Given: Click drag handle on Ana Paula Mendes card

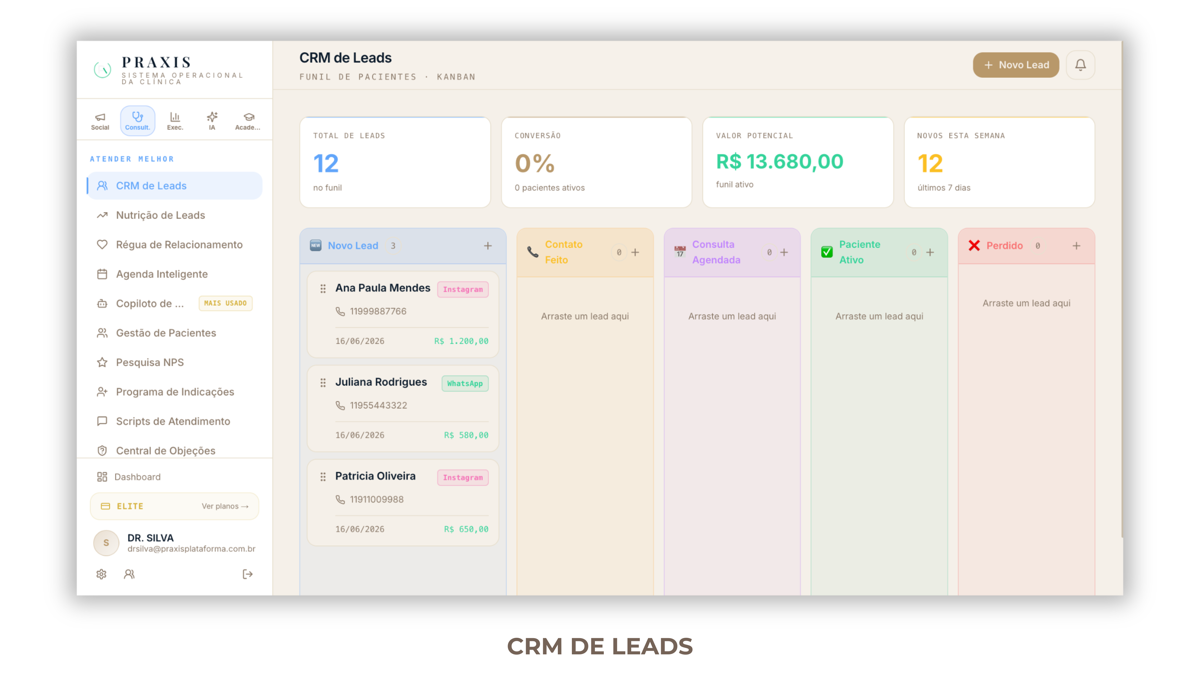Looking at the screenshot, I should coord(323,288).
